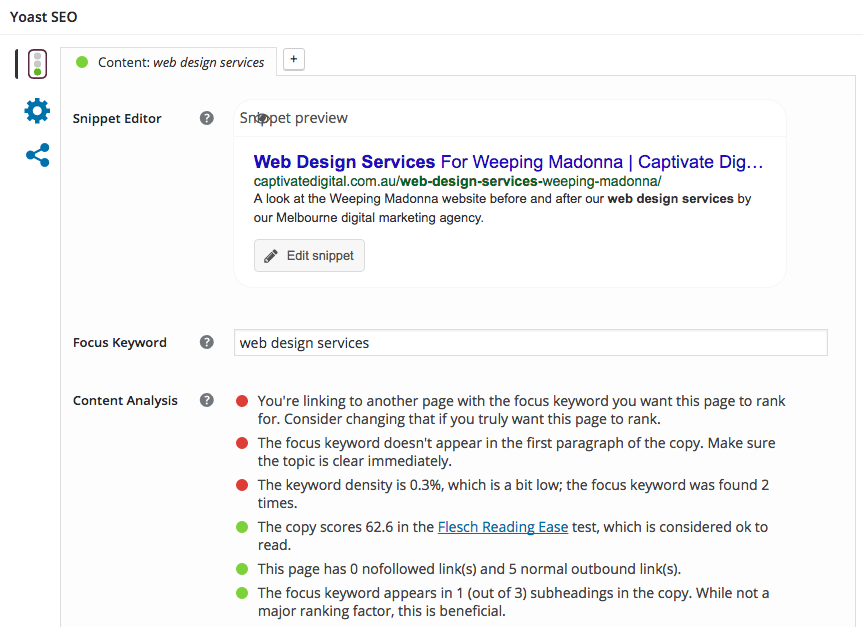Click the Focus Keyword label
This screenshot has height=627, width=863.
coord(119,342)
